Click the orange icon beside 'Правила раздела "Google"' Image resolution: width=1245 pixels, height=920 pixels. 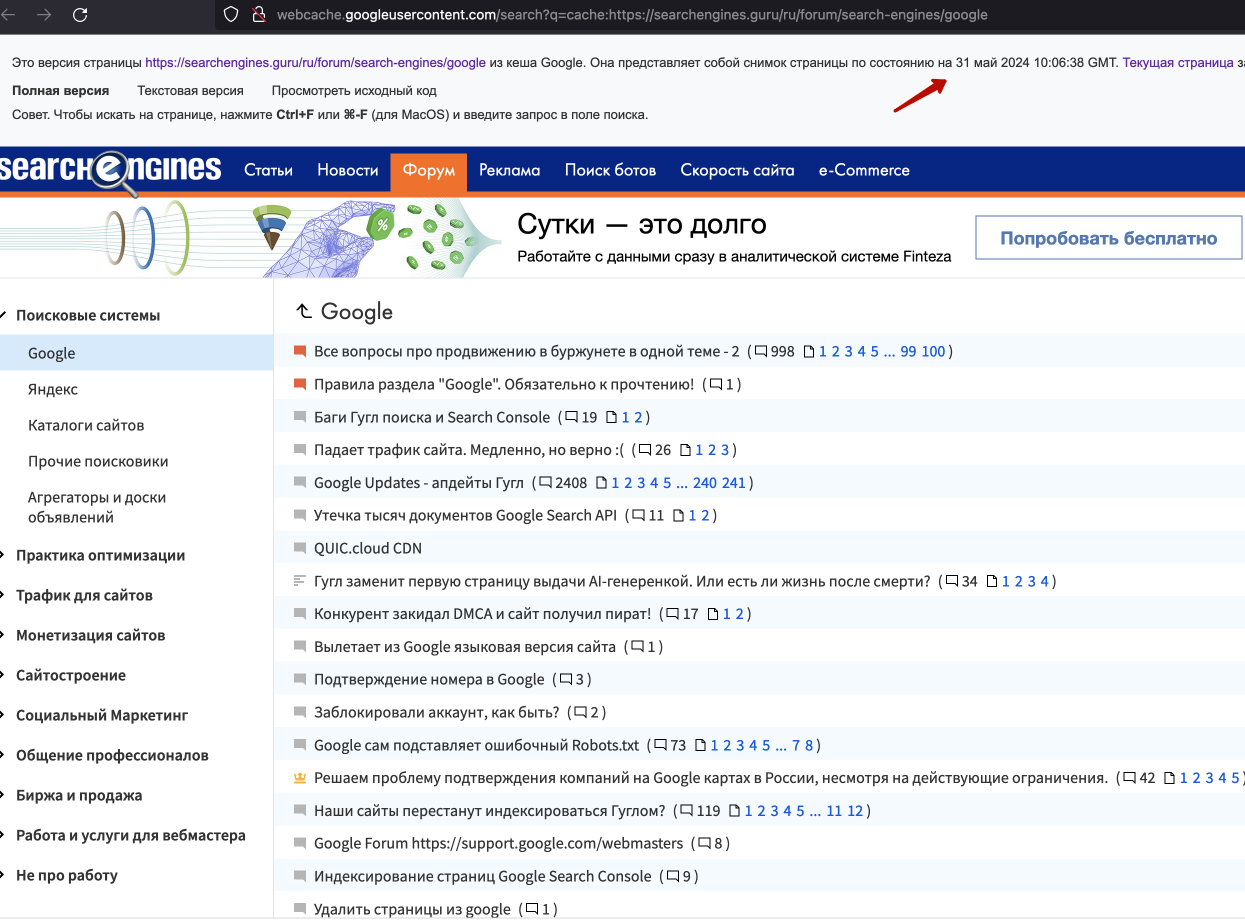click(300, 384)
